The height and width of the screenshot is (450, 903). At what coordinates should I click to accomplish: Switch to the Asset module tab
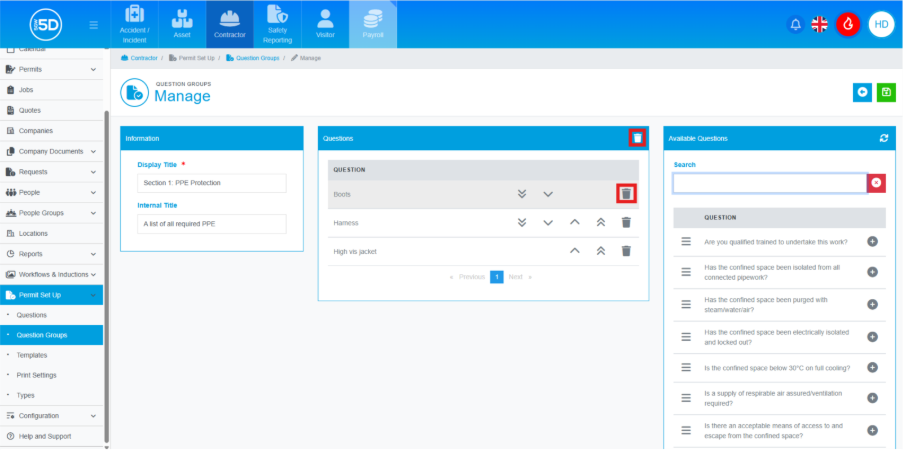click(x=181, y=25)
